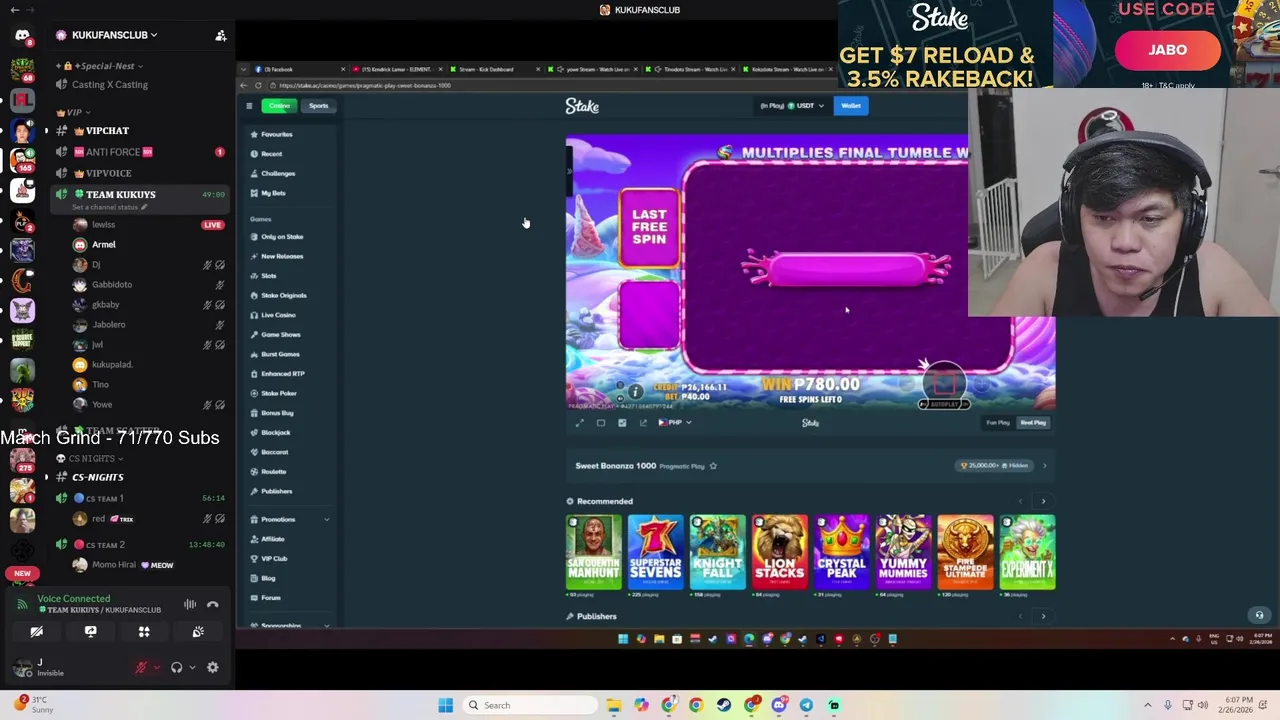Click the Windows taskbar Search box
The height and width of the screenshot is (720, 1280).
point(532,705)
